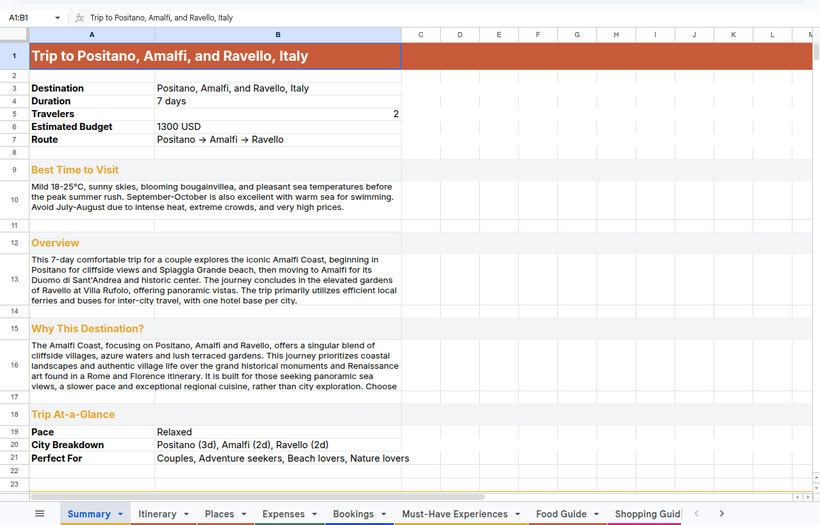Select 'Positano (3d), Amalfi (2d), Ravello (2d)' cell
Screen dimensions: 820x525
[278, 445]
